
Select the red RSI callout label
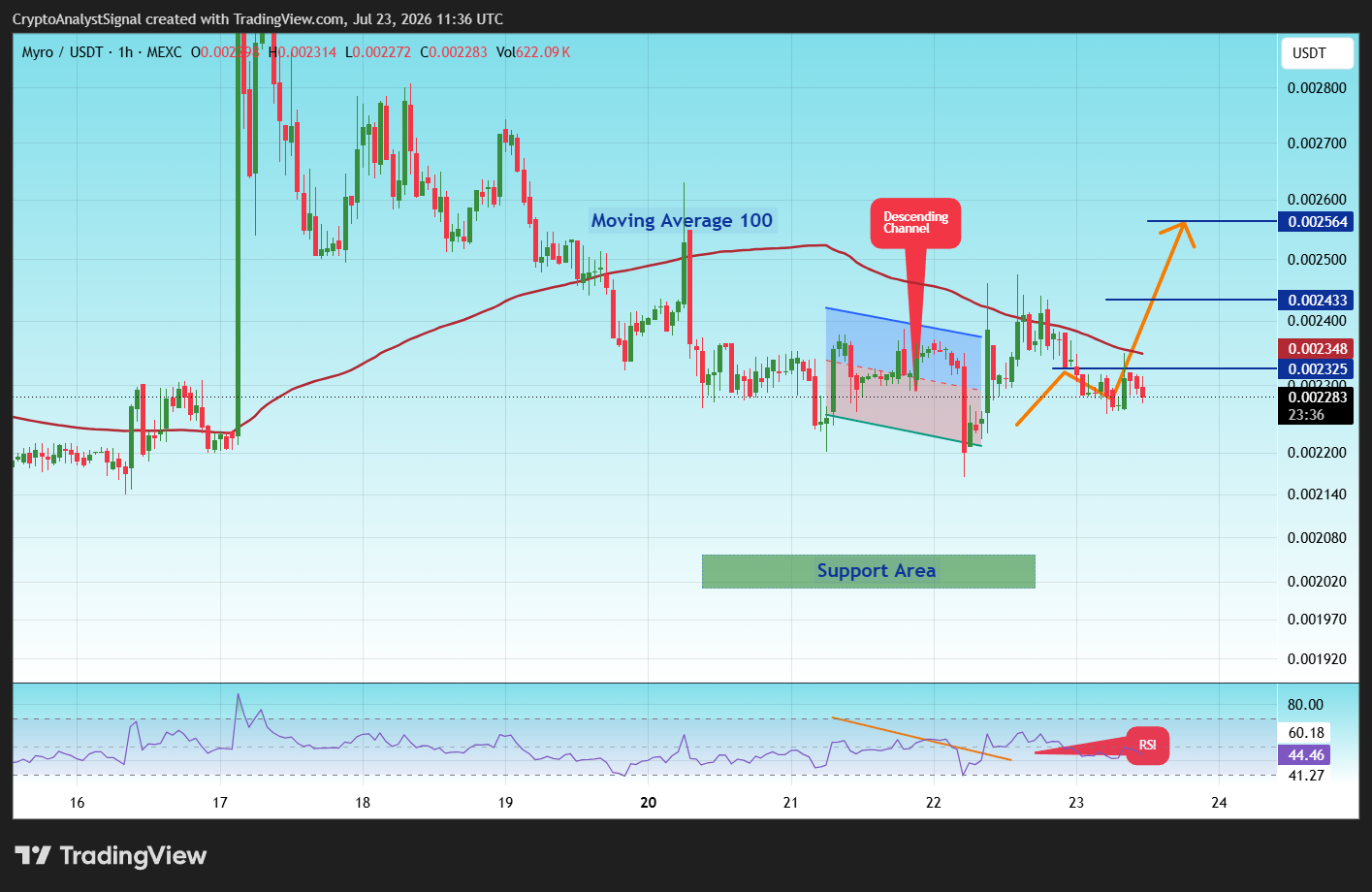pos(1147,746)
